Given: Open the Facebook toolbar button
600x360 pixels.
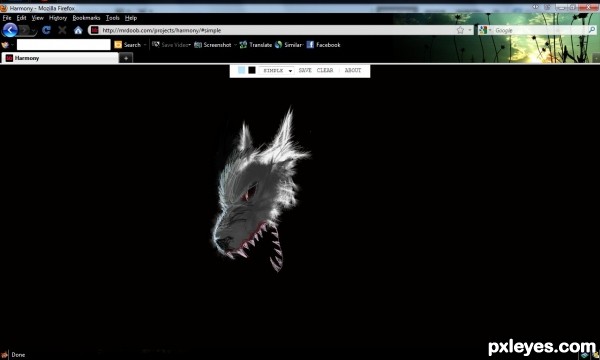Looking at the screenshot, I should [x=323, y=45].
